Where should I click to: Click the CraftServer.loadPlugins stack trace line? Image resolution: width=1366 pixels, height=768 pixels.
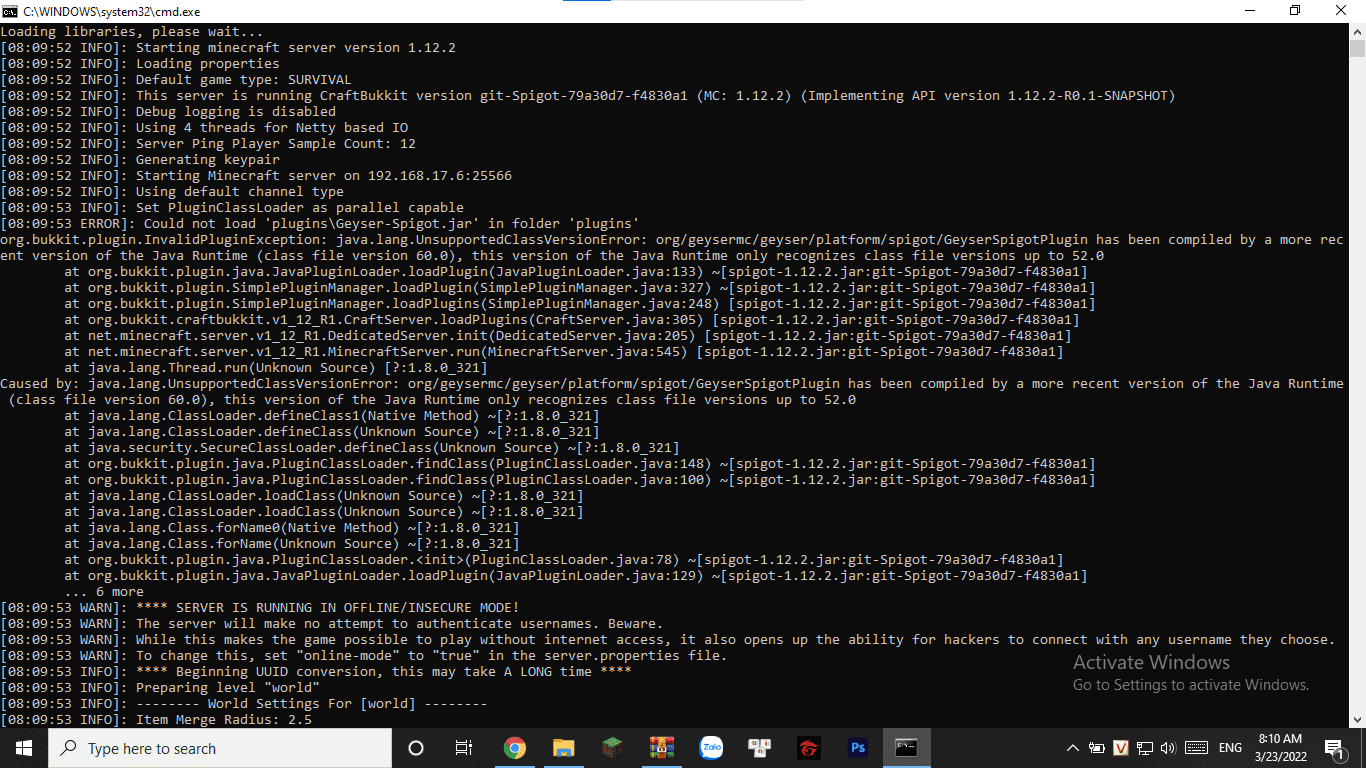tap(572, 320)
